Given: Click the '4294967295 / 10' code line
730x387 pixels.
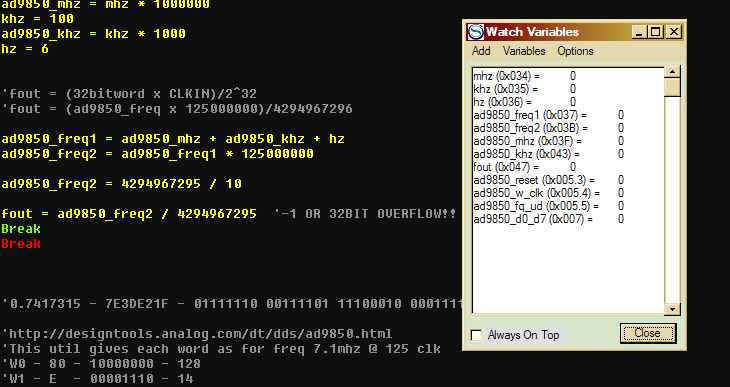Looking at the screenshot, I should click(122, 183).
